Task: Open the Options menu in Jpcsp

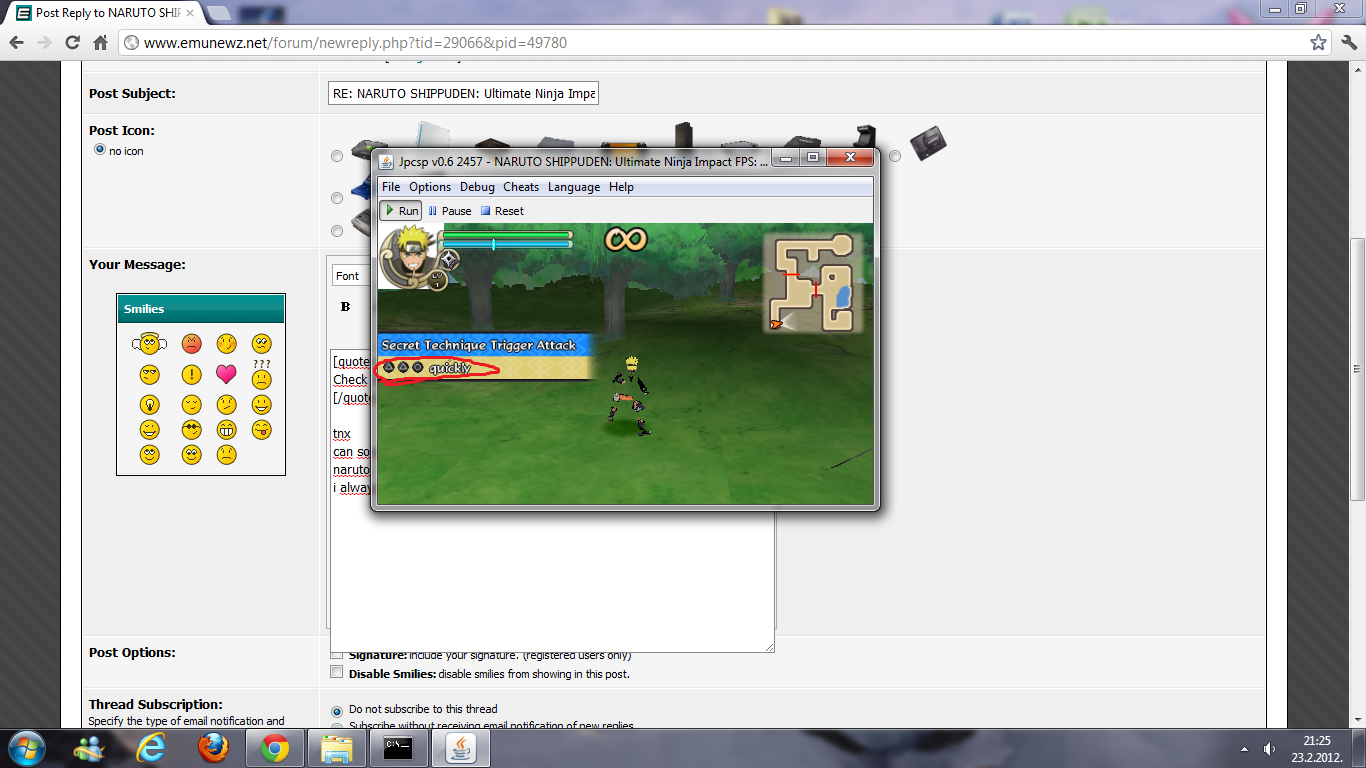Action: [430, 187]
